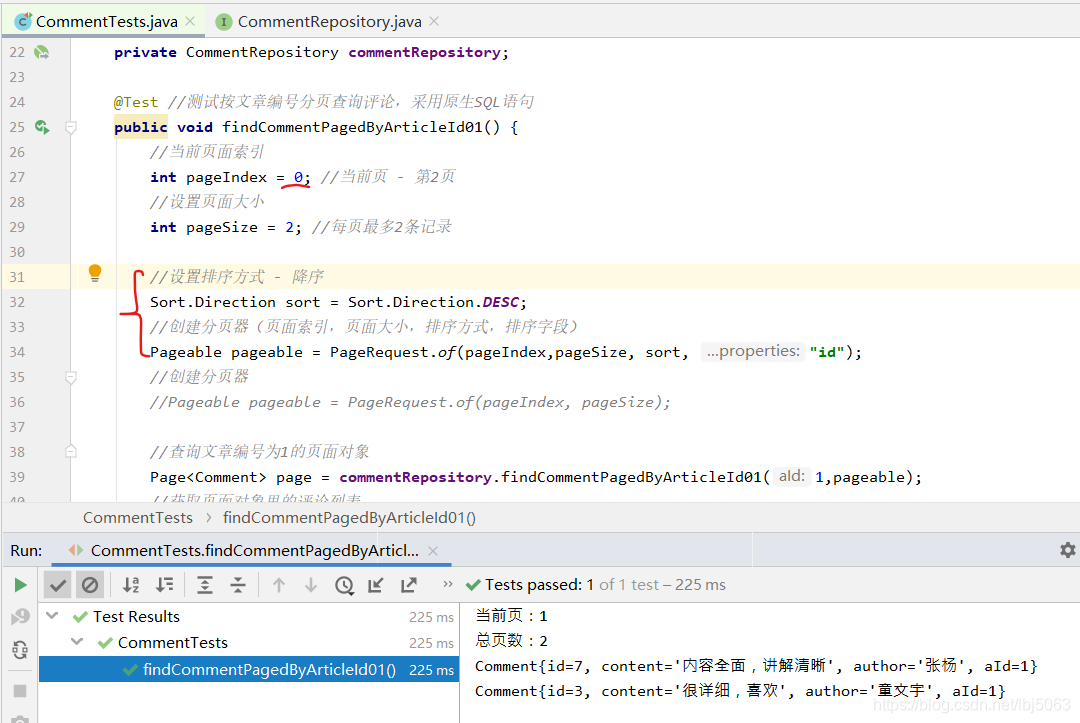Collapse the method using the line 25 fold marker
The width and height of the screenshot is (1080, 723).
[70, 127]
